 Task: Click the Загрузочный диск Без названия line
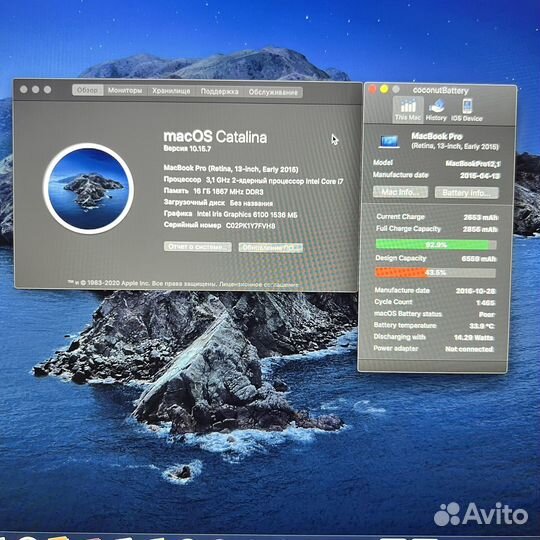pos(218,203)
